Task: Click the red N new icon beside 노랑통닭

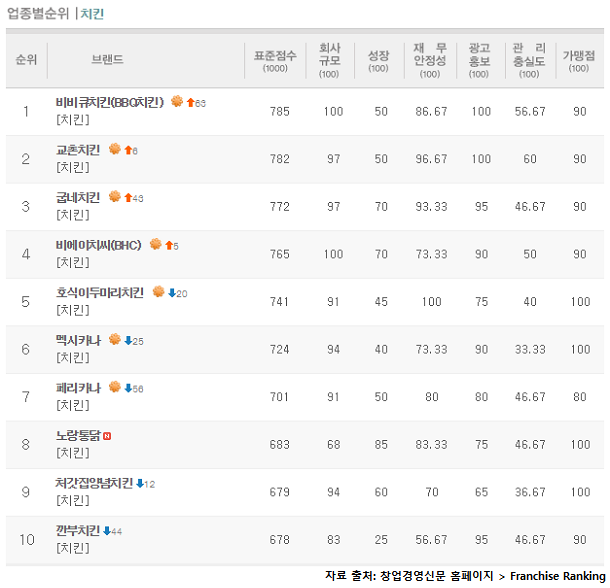Action: (107, 436)
